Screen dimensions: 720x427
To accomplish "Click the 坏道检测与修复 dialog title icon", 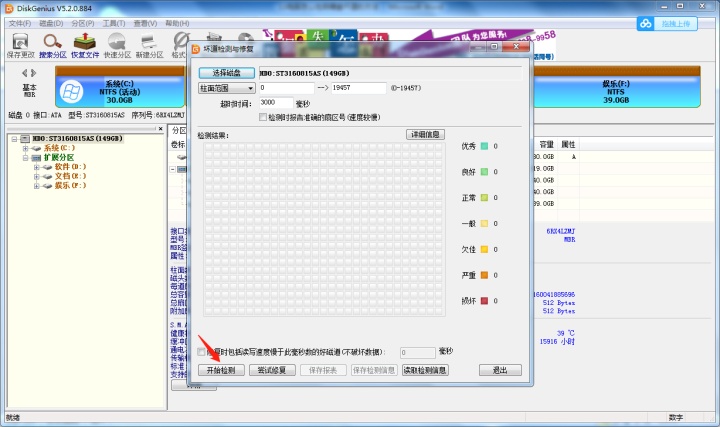I will coord(196,49).
